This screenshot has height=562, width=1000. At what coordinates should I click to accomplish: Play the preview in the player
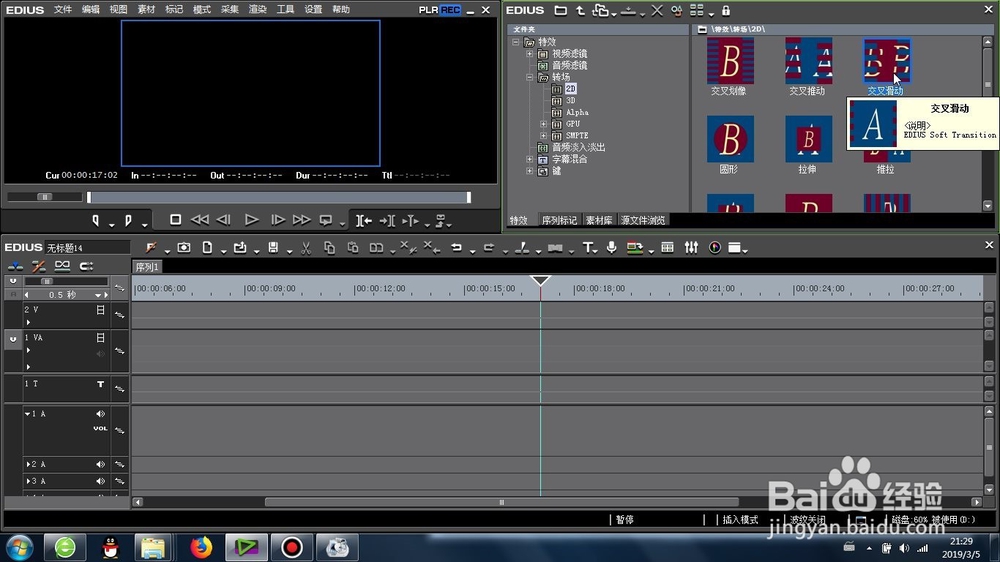(x=252, y=219)
